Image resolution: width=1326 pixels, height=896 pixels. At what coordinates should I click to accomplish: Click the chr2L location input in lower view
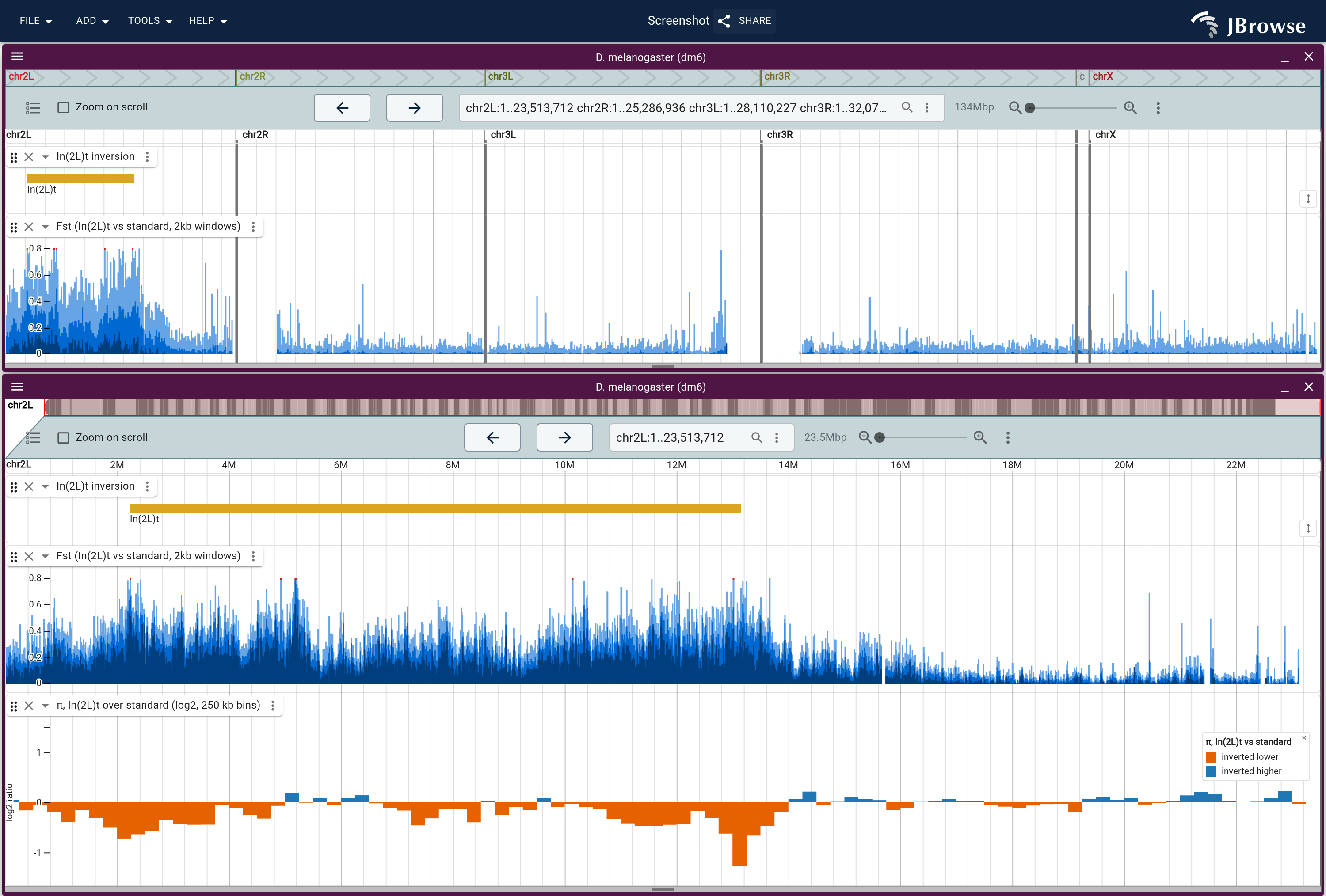click(679, 437)
